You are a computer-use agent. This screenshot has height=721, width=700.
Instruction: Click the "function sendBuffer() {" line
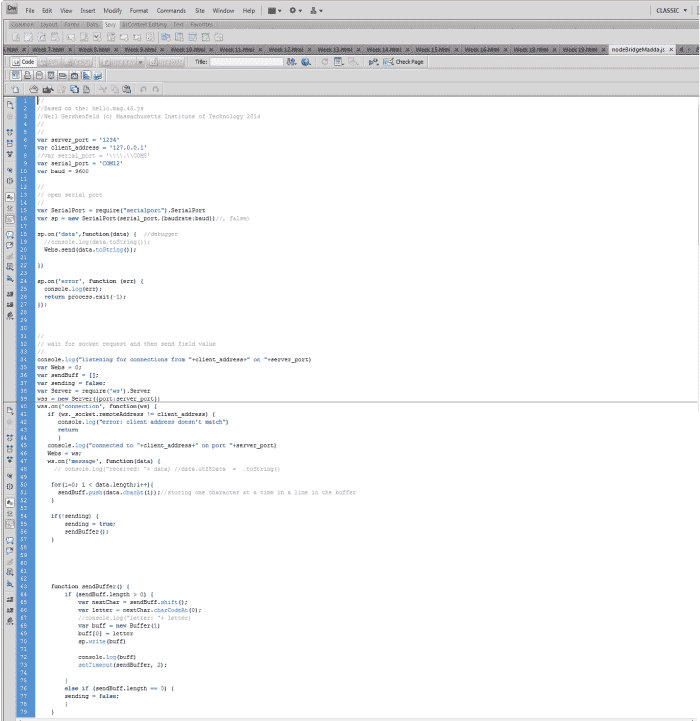click(x=90, y=586)
